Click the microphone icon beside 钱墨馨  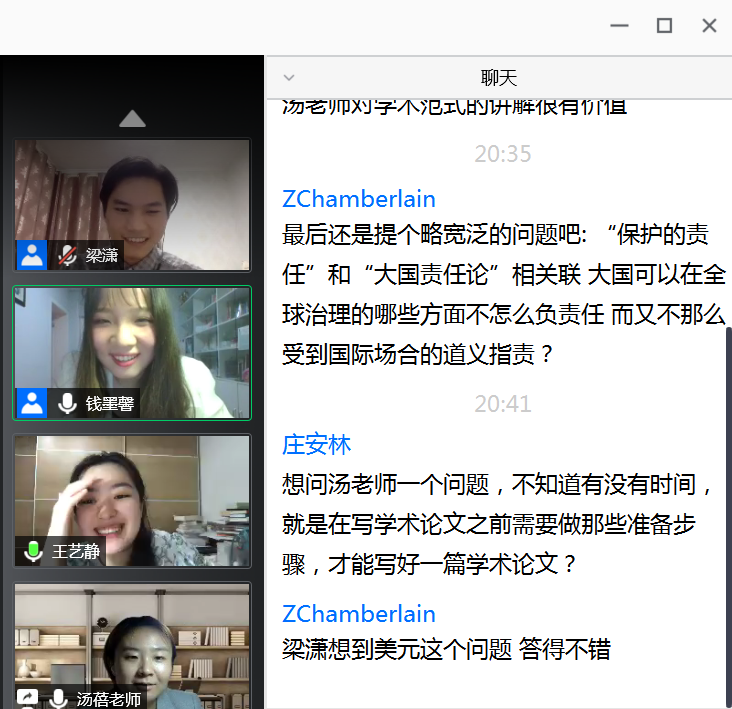tap(68, 403)
